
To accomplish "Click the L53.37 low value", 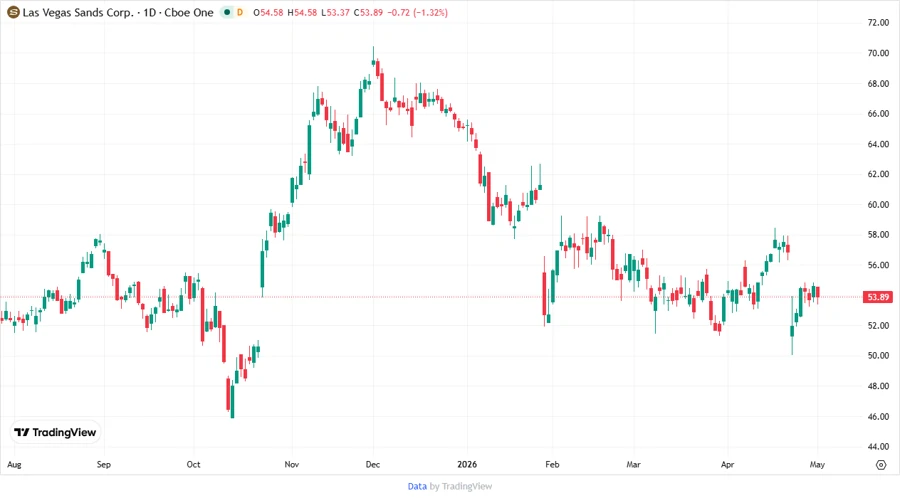I will 335,13.
